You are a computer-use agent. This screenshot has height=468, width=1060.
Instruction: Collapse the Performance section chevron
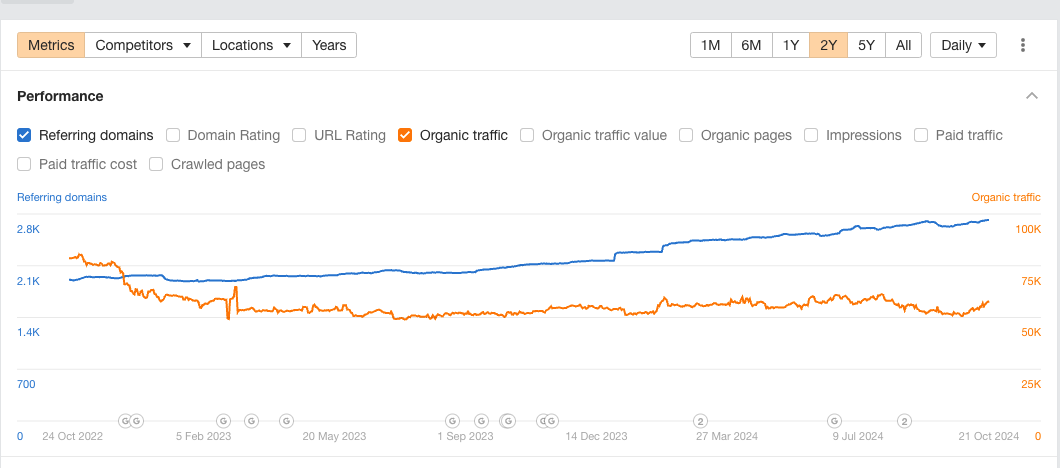1032,96
